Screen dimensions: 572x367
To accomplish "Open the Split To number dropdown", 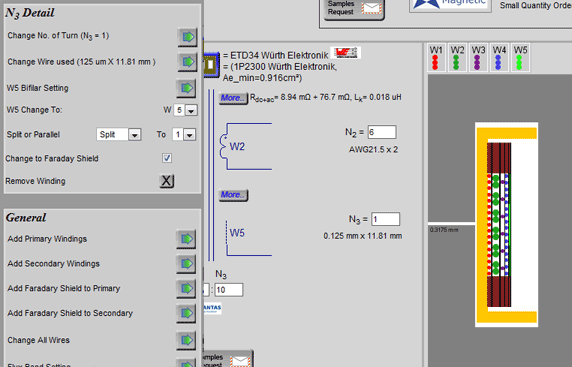I will pyautogui.click(x=189, y=135).
